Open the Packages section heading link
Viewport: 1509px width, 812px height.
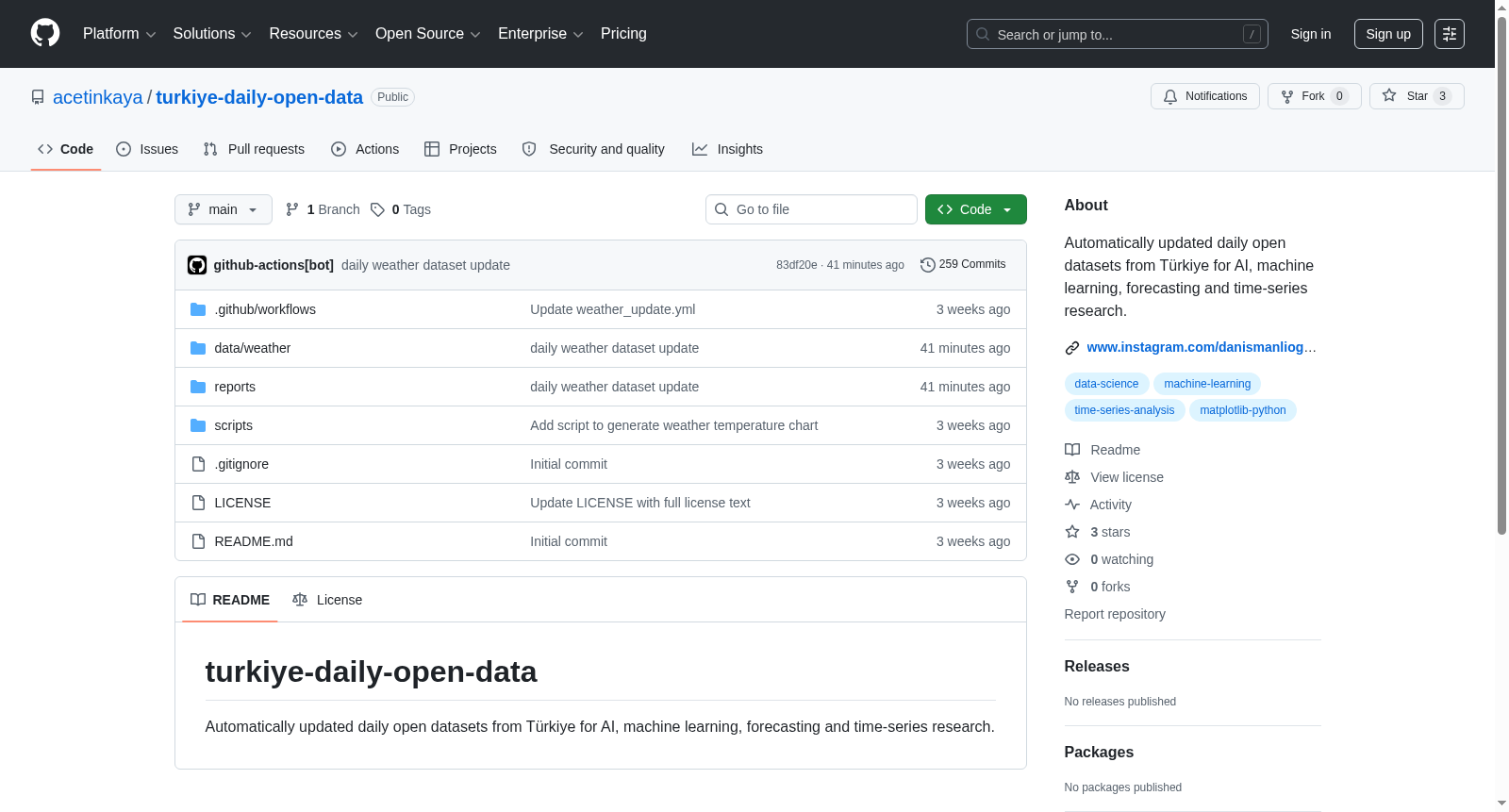(x=1099, y=752)
